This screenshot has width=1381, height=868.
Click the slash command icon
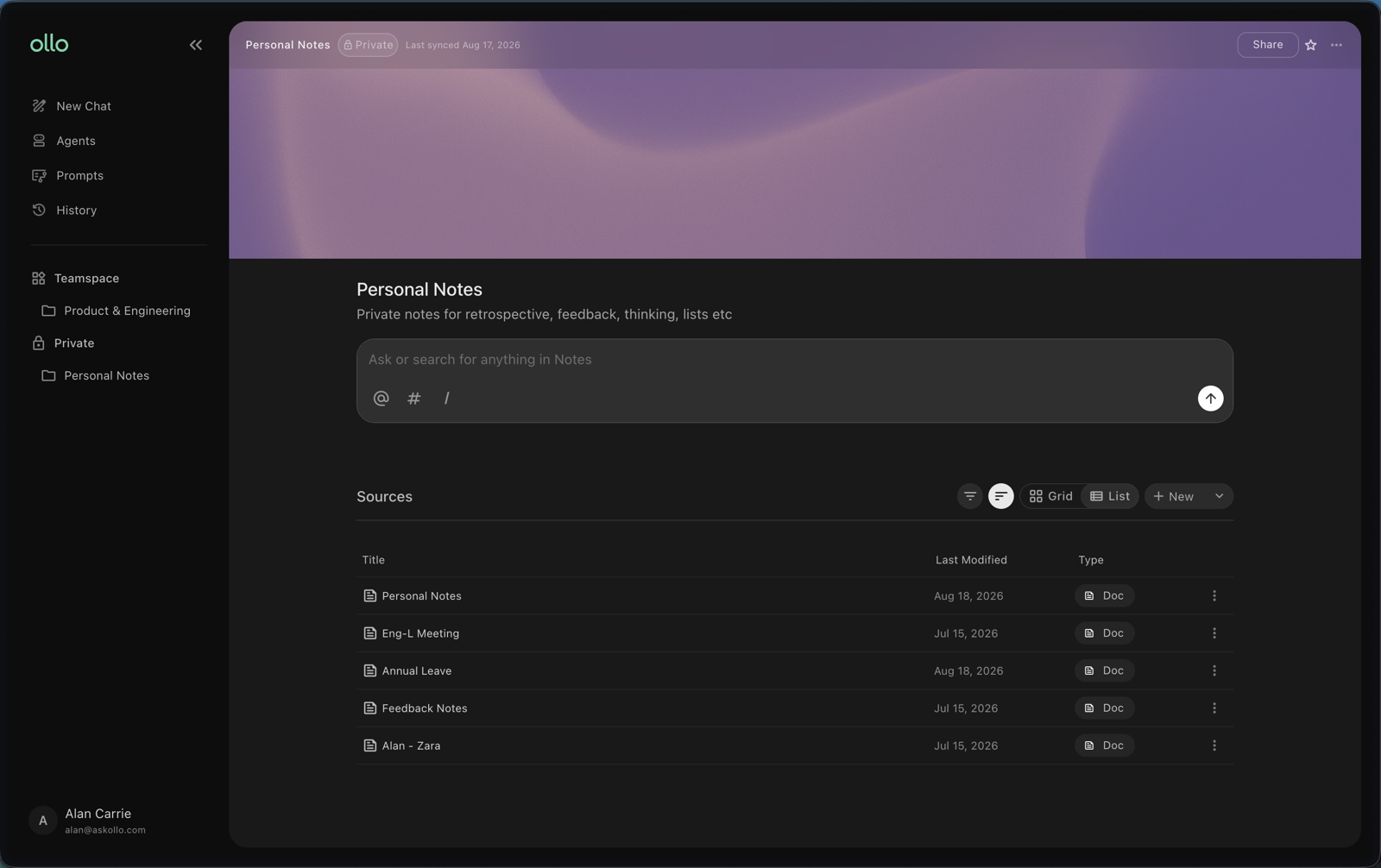coord(446,398)
